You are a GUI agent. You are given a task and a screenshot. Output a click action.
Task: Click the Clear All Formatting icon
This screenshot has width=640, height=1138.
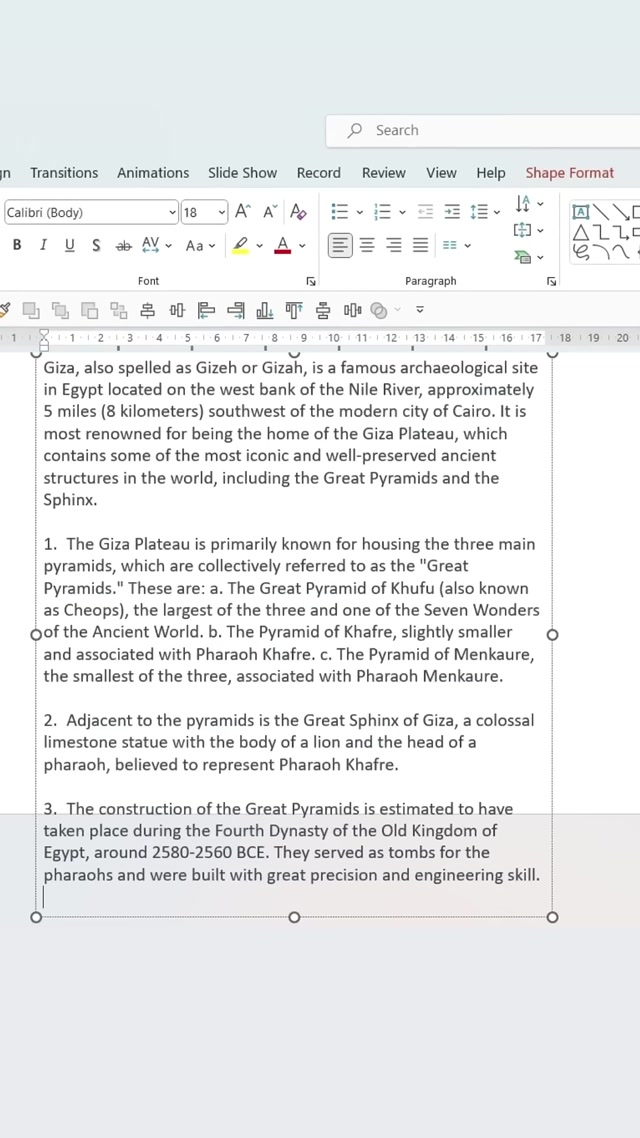pos(298,211)
